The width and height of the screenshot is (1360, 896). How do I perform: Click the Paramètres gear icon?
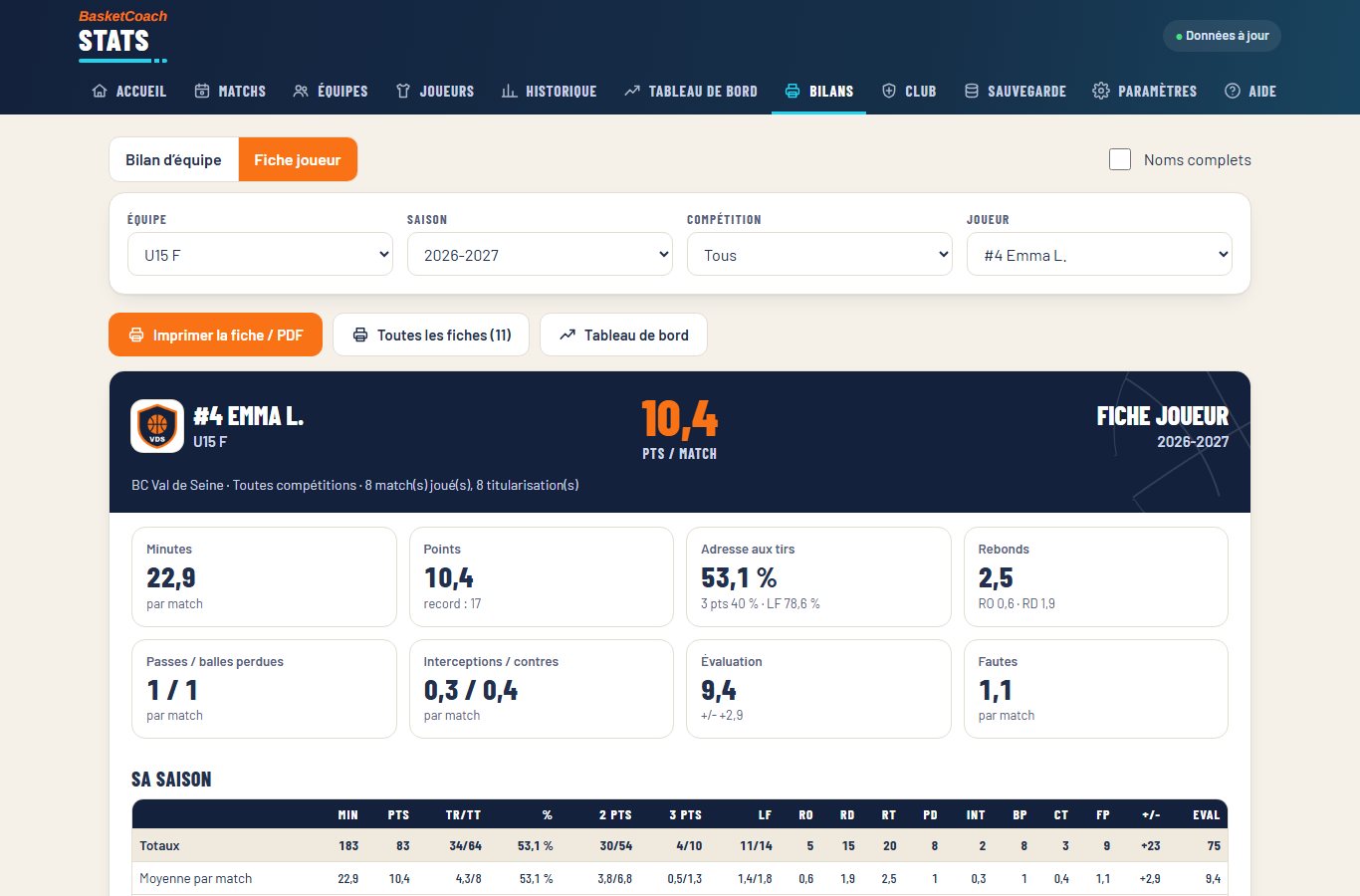pos(1101,91)
